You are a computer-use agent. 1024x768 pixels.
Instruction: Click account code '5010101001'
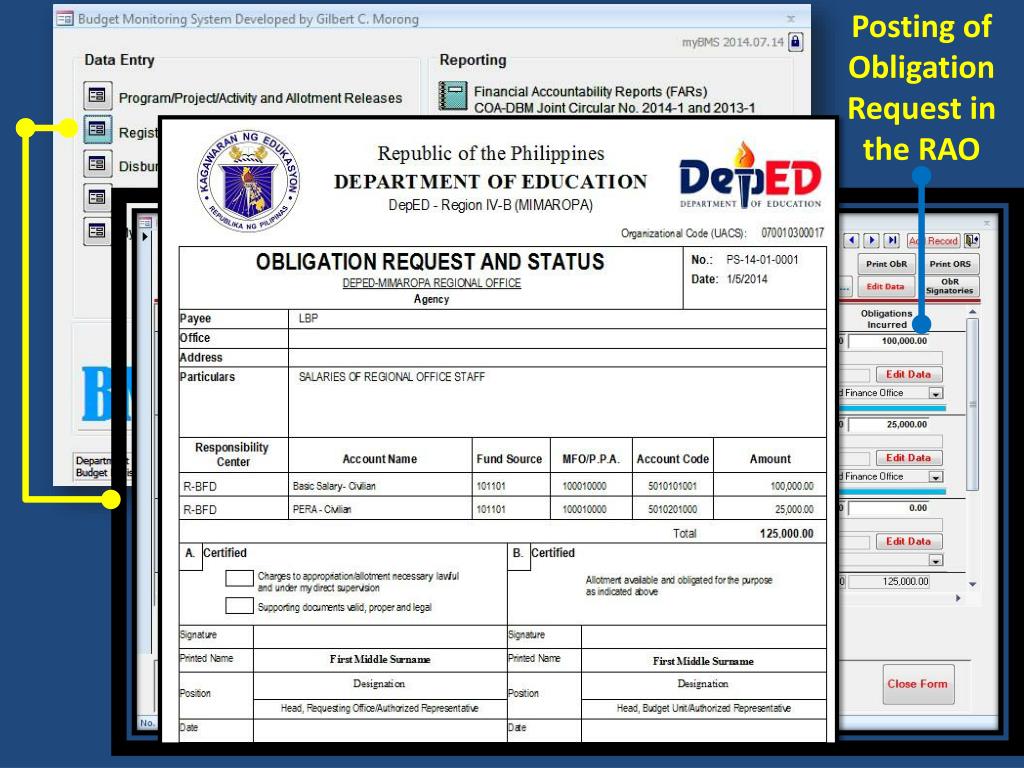coord(672,486)
